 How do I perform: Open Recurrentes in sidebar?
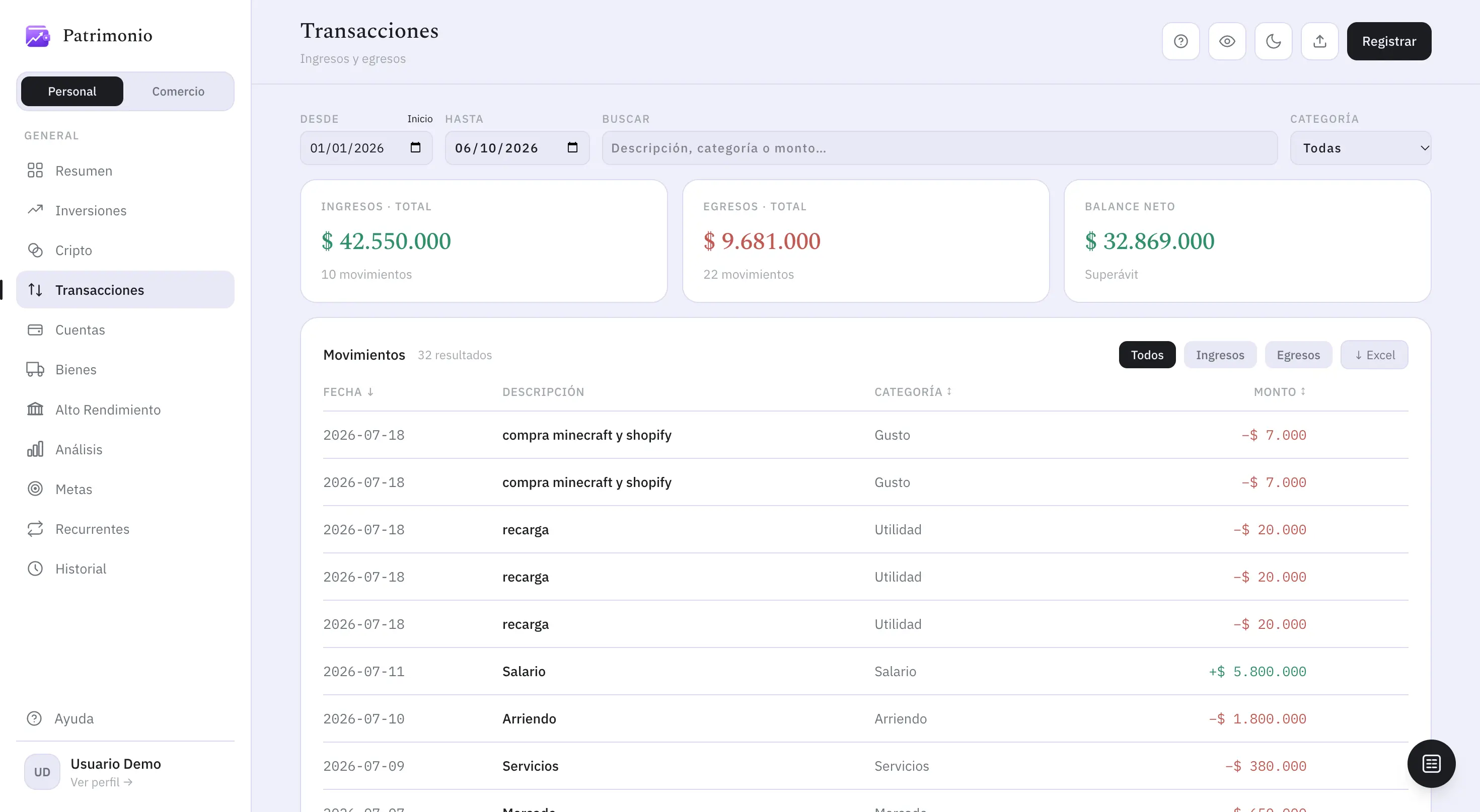pyautogui.click(x=125, y=529)
